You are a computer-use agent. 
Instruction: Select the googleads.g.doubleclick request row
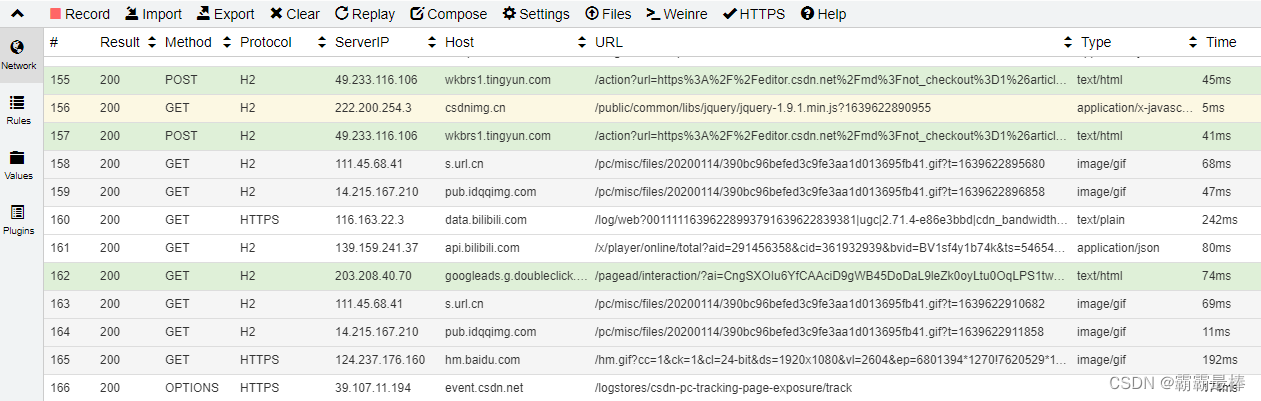[x=652, y=276]
